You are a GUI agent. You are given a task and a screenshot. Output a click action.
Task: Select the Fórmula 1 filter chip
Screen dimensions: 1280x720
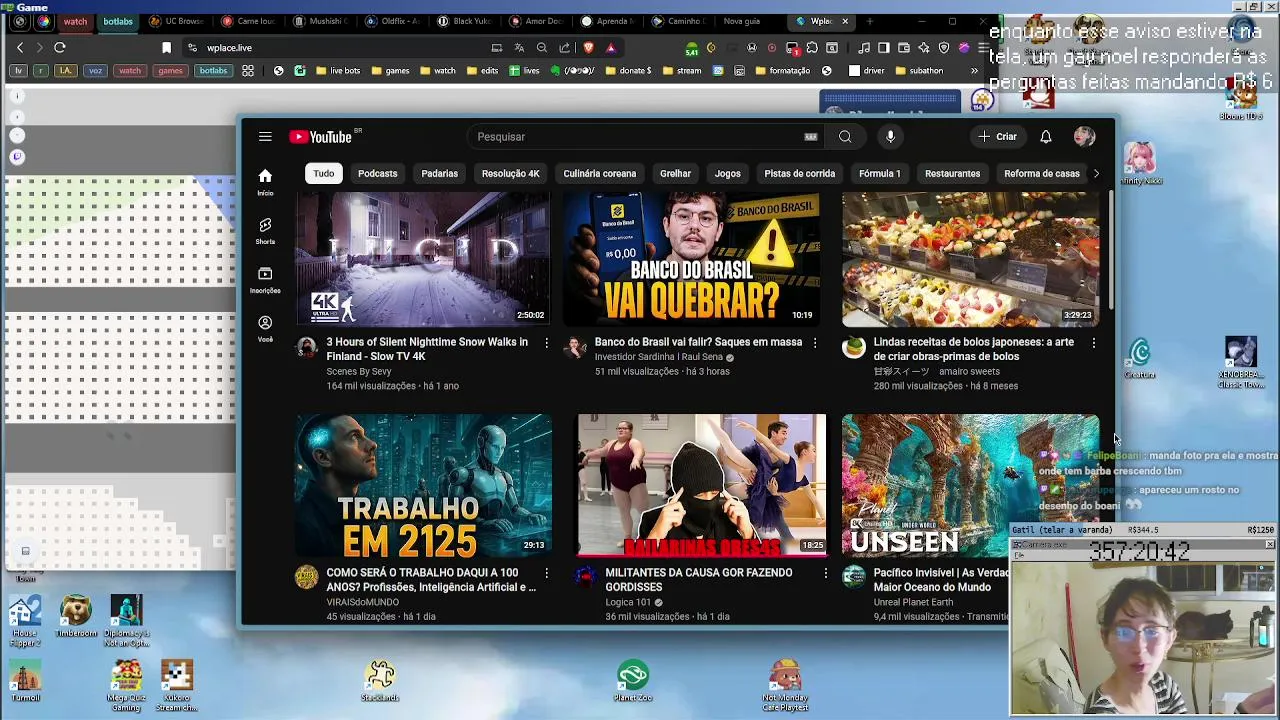click(880, 174)
